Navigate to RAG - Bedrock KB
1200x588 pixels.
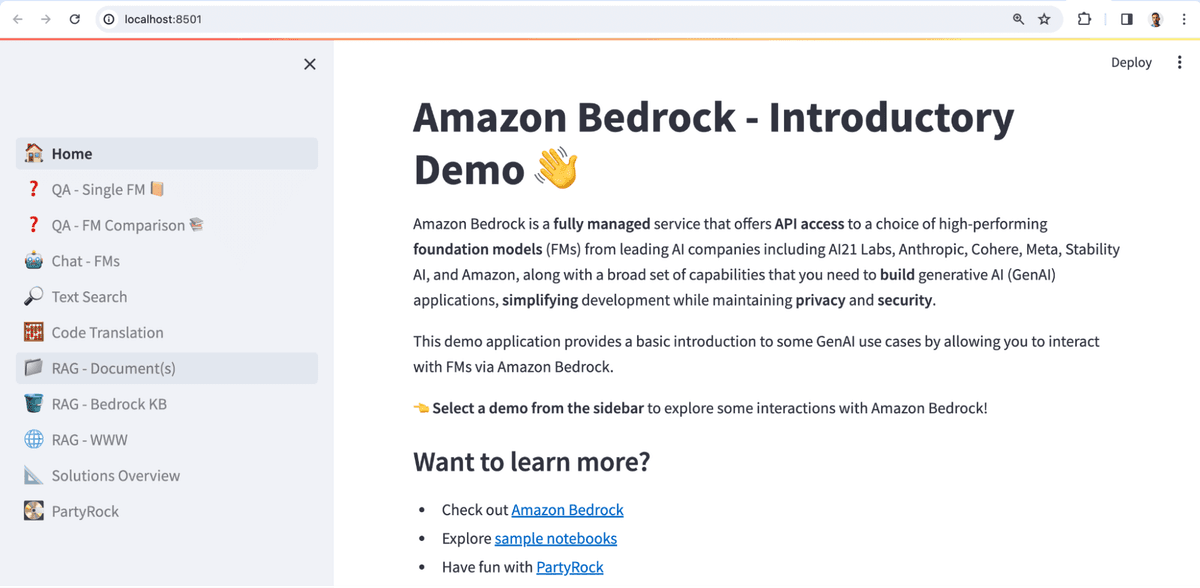[x=108, y=404]
